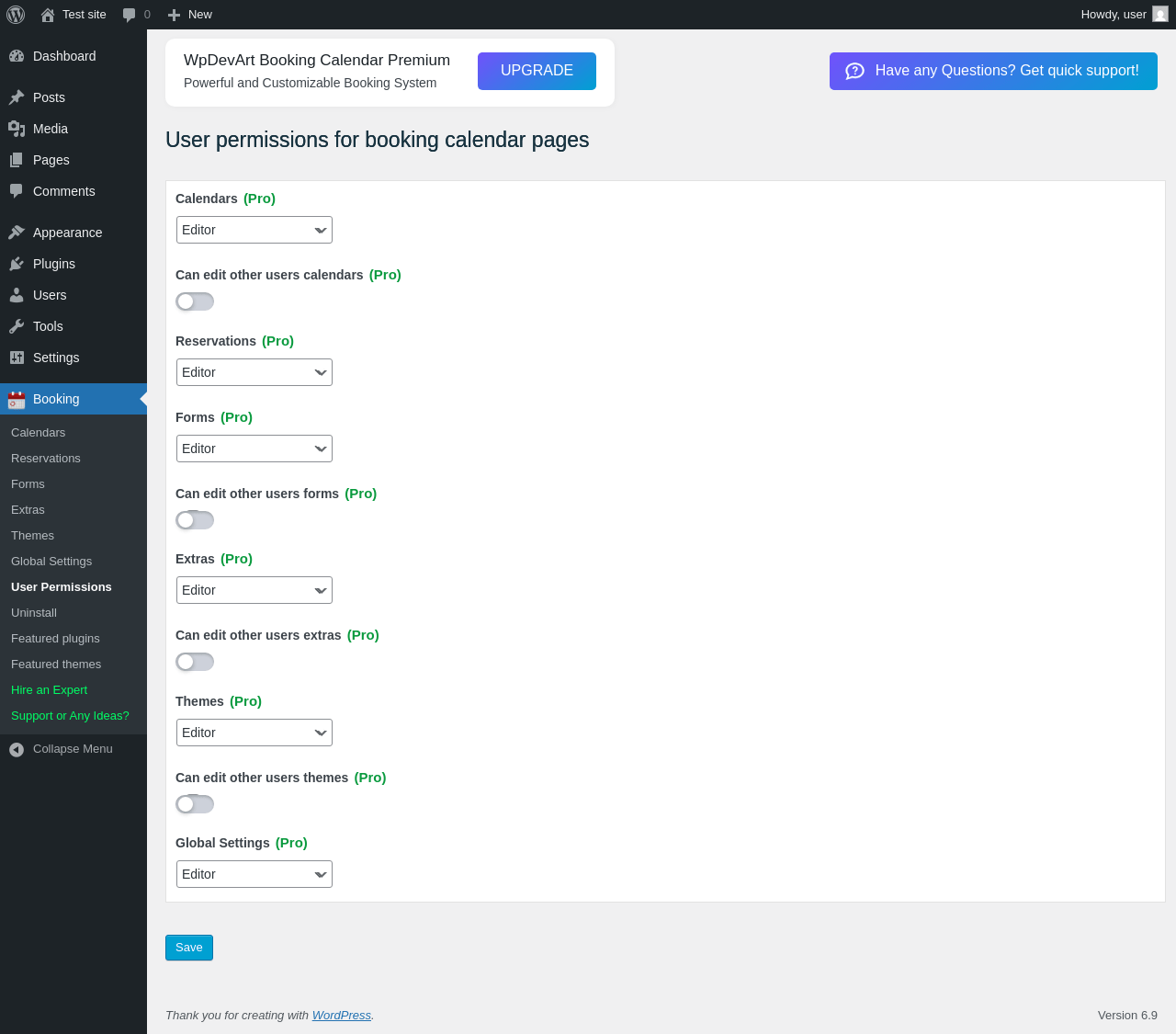The image size is (1176, 1034).
Task: Click the UPGRADE button
Action: click(537, 71)
